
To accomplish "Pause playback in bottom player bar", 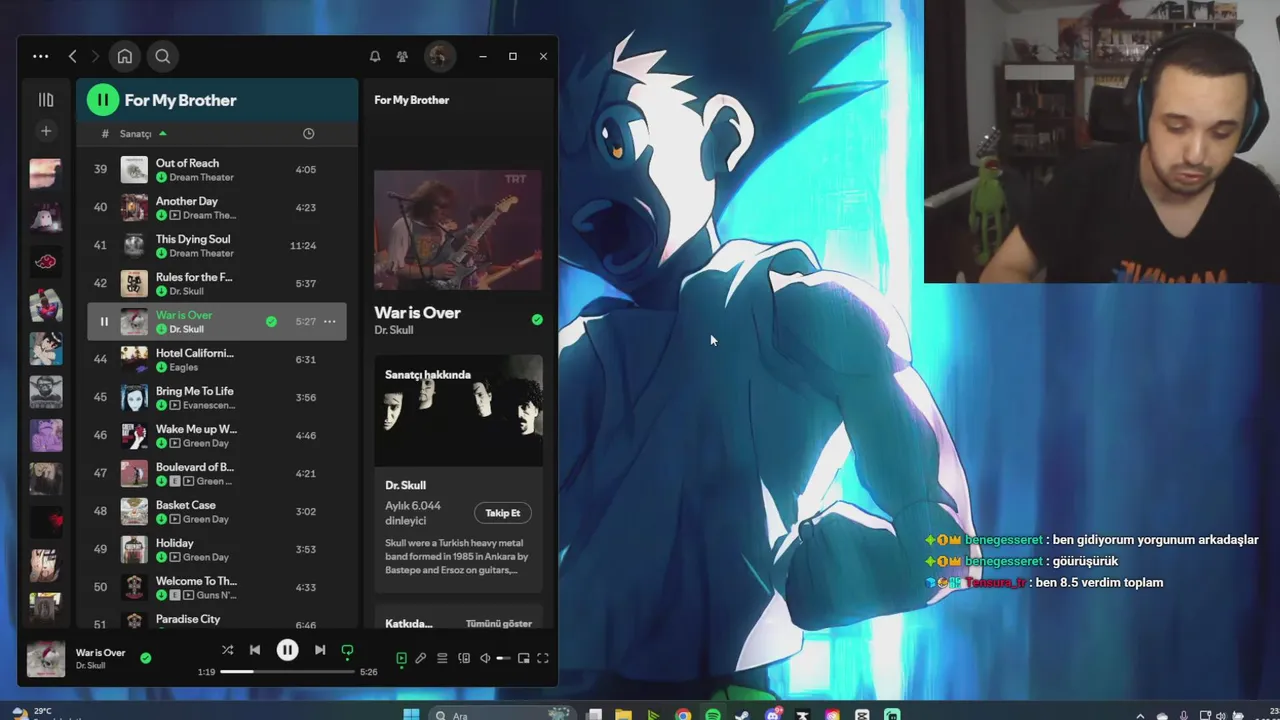I will pyautogui.click(x=287, y=650).
